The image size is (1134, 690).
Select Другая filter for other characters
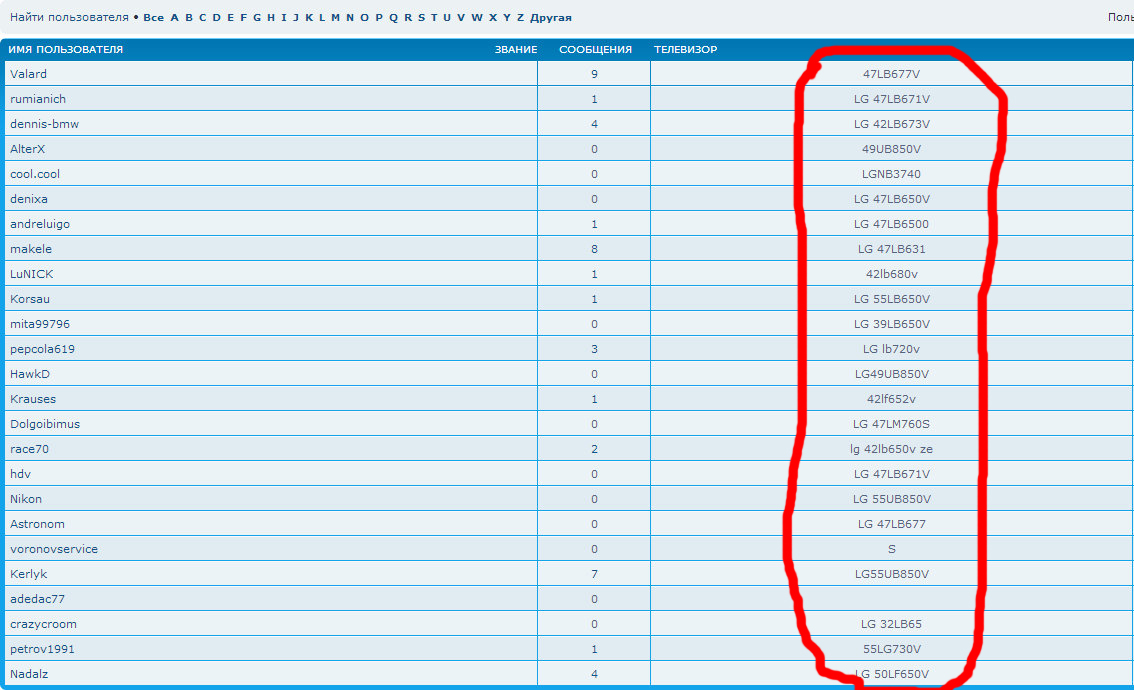(551, 18)
